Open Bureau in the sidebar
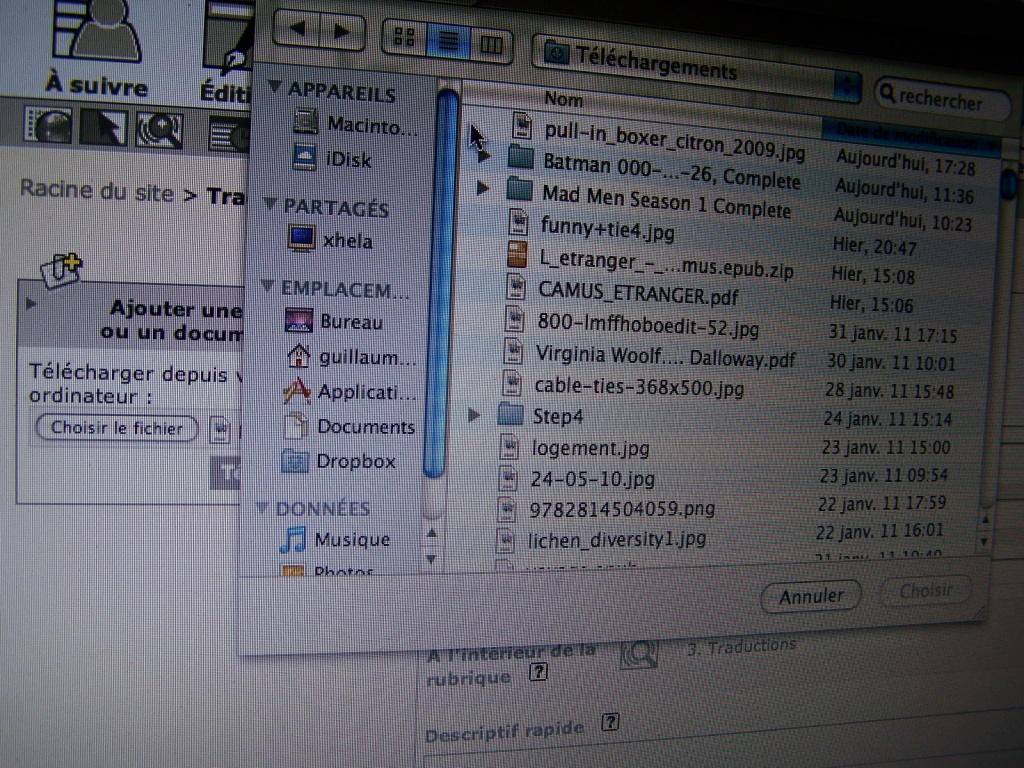Viewport: 1024px width, 768px height. pyautogui.click(x=334, y=321)
